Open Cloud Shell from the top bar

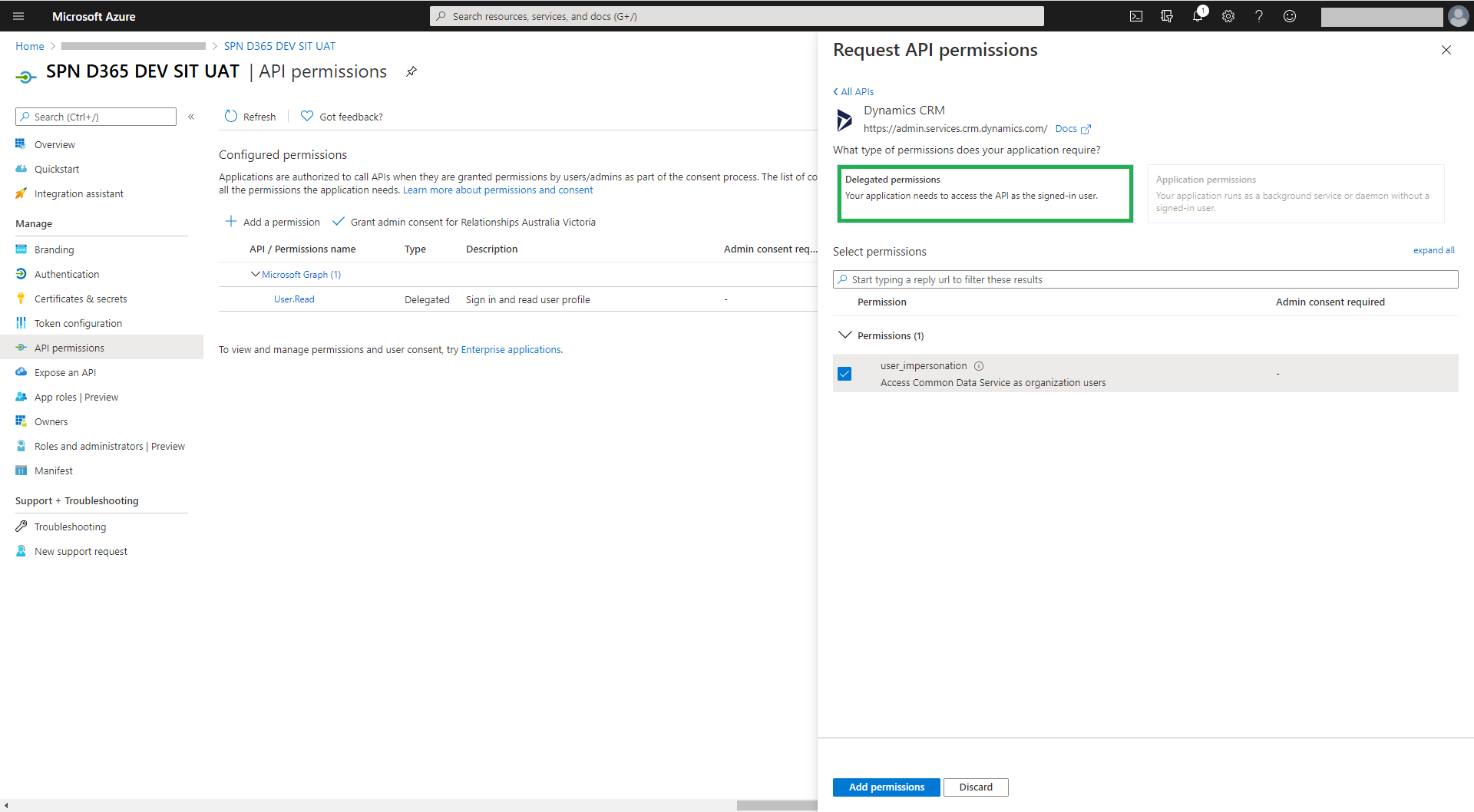pyautogui.click(x=1136, y=16)
